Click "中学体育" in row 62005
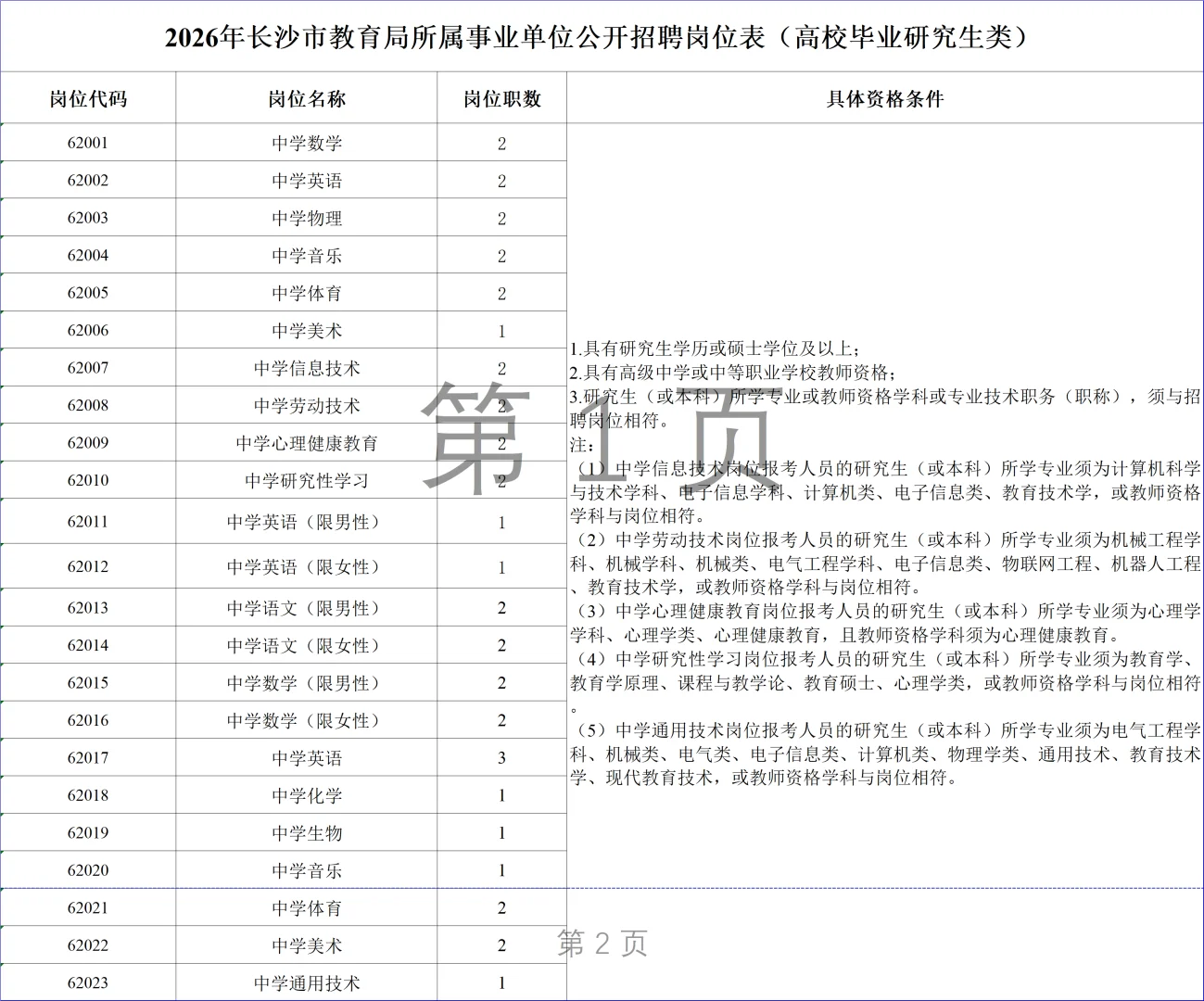The height and width of the screenshot is (1001, 1204). (x=307, y=293)
